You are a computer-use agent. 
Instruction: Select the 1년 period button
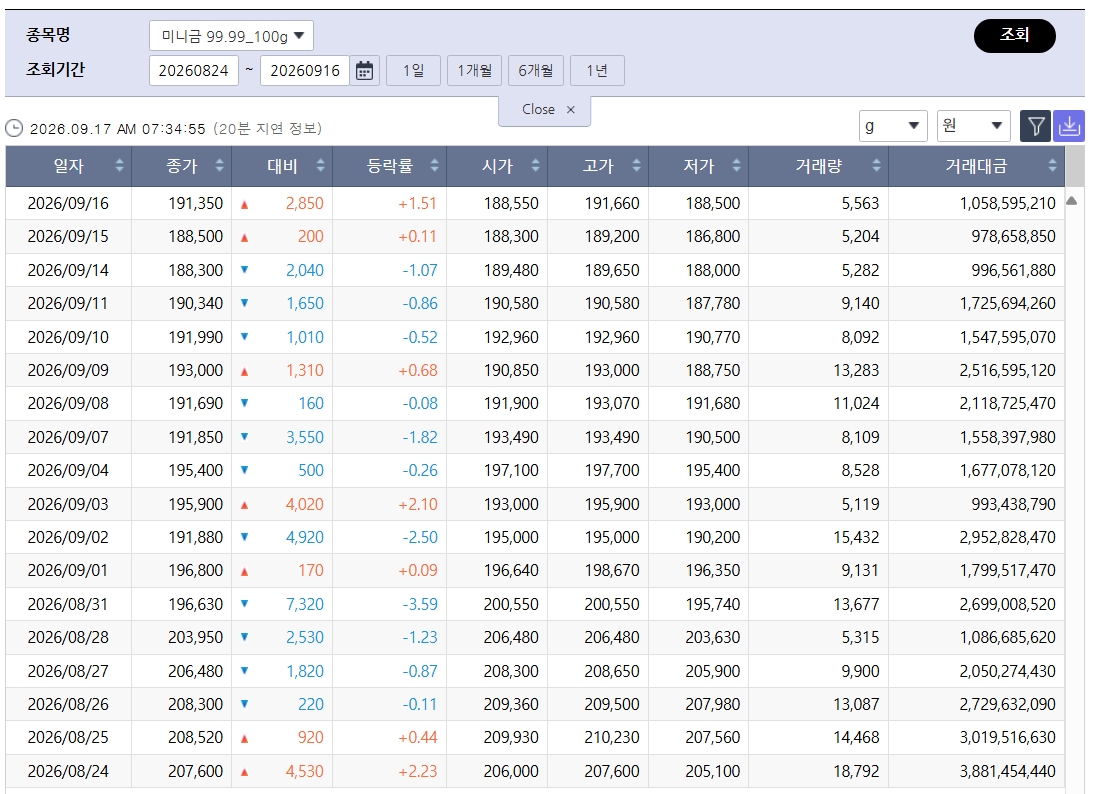point(597,70)
